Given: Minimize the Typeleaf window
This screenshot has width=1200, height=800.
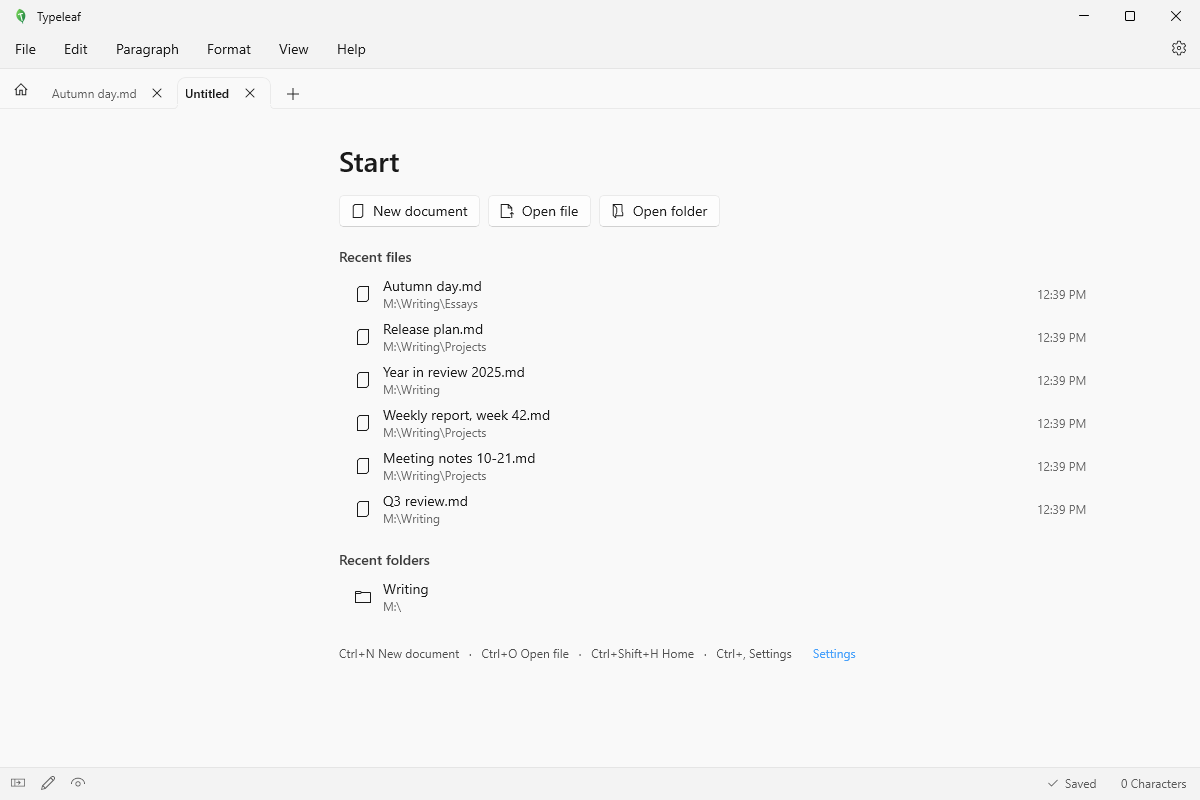Looking at the screenshot, I should point(1084,16).
